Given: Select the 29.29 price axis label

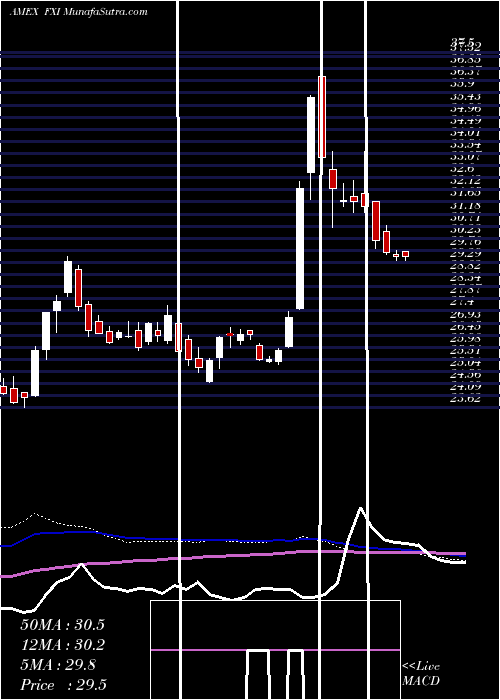Looking at the screenshot, I should tap(465, 254).
